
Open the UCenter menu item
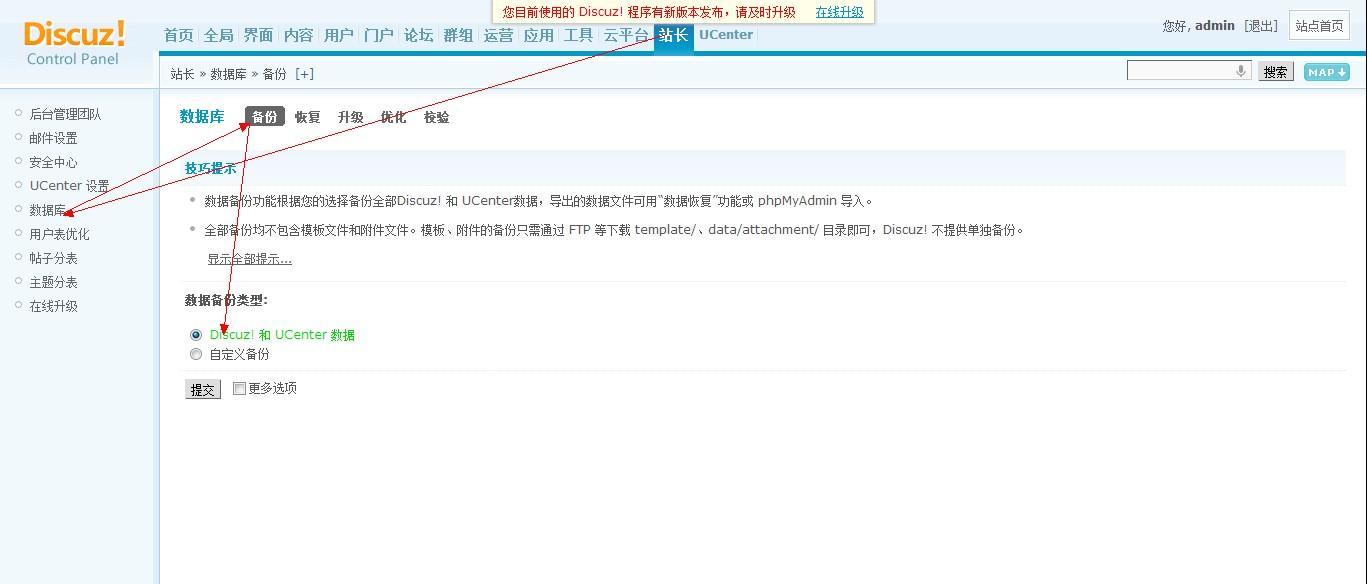click(x=725, y=33)
